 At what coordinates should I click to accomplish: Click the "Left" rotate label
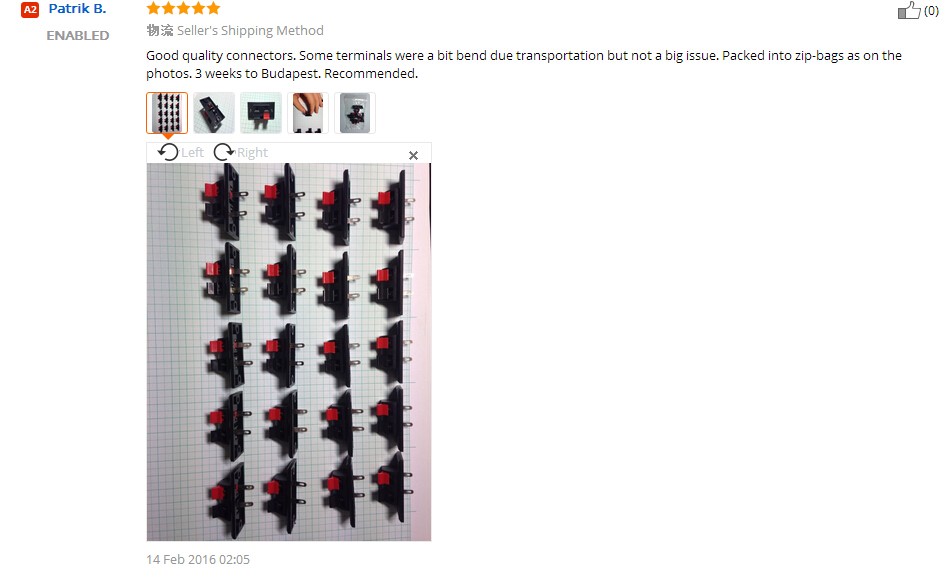click(192, 153)
